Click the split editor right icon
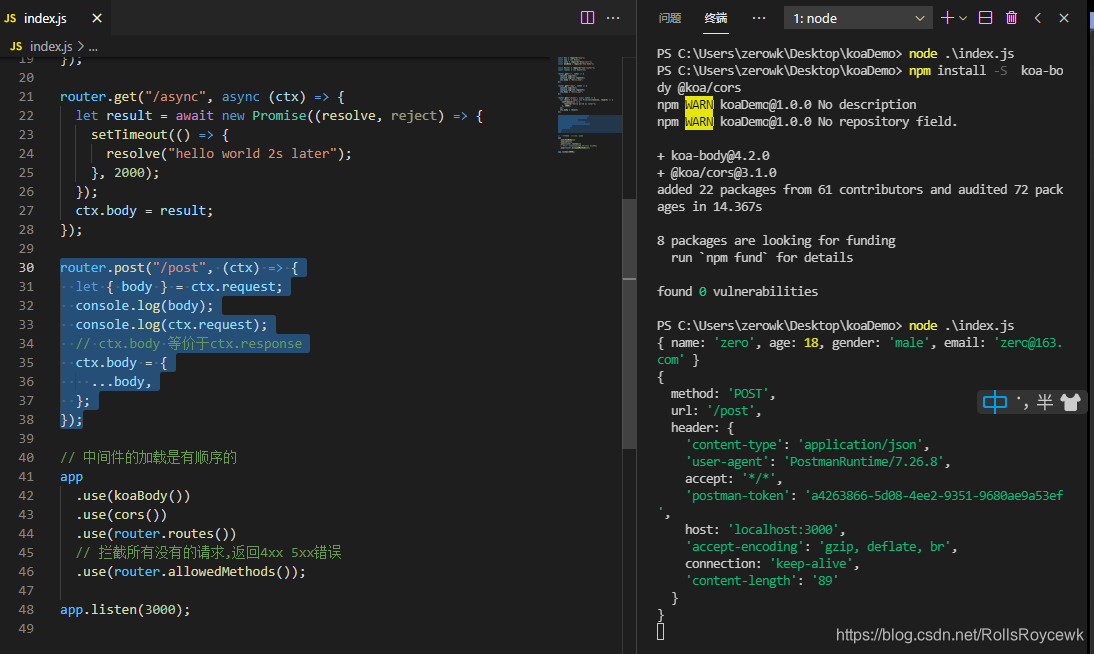The width and height of the screenshot is (1094, 654). 587,17
